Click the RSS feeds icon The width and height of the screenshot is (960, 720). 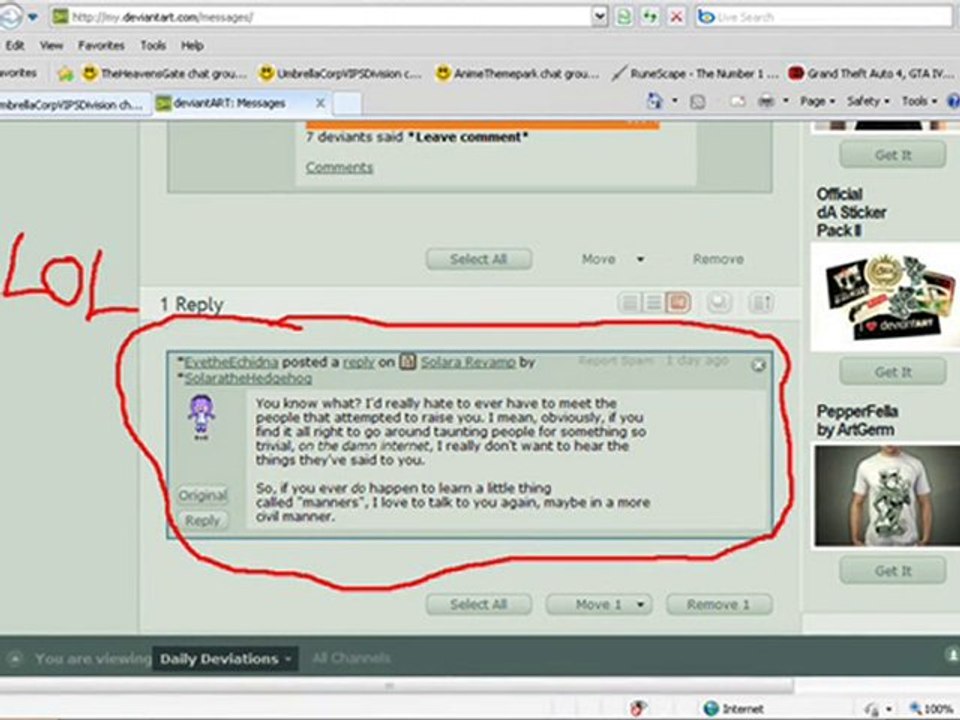pyautogui.click(x=697, y=102)
